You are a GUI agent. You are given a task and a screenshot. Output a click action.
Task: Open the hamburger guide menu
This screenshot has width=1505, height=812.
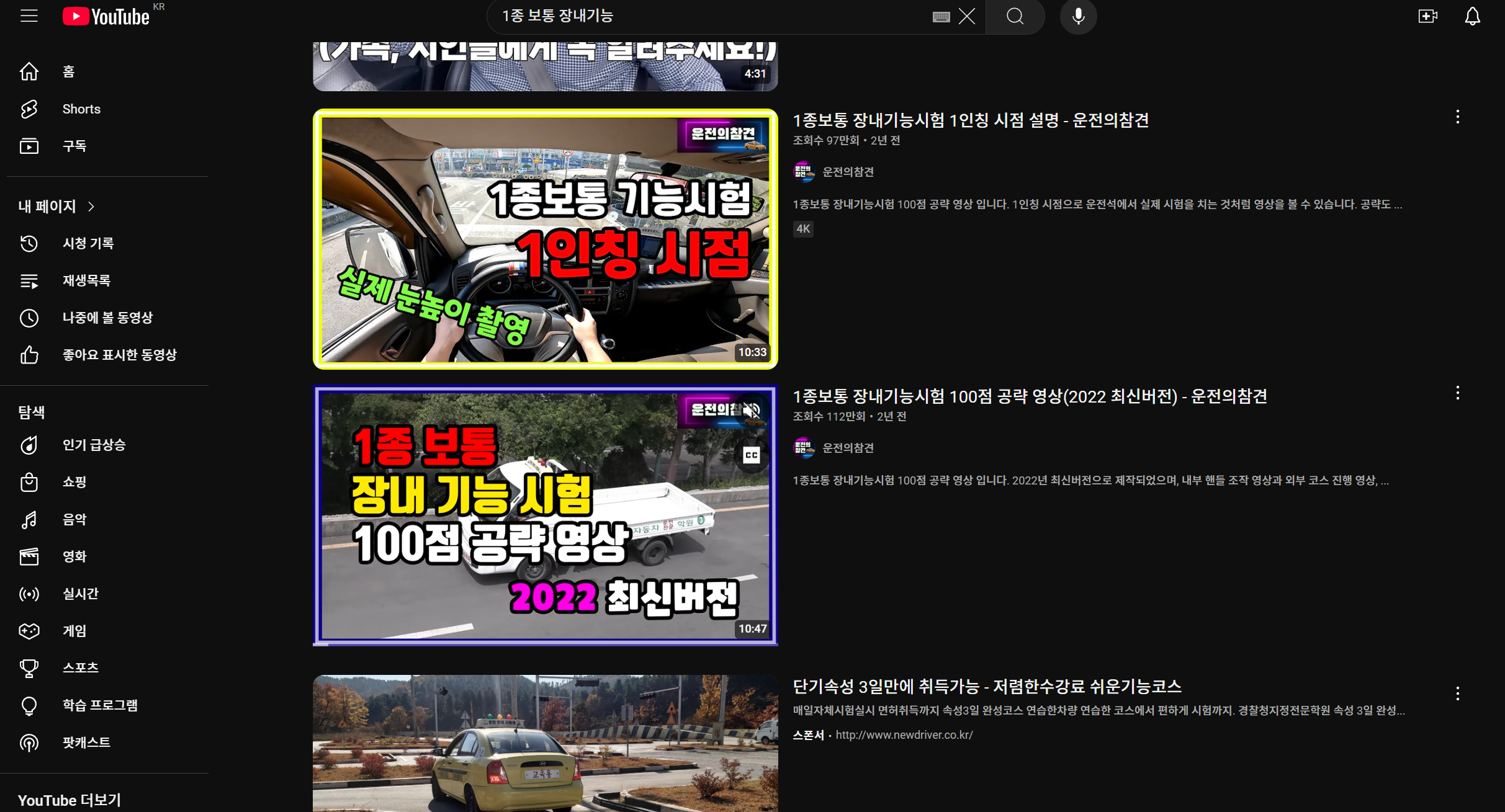coord(29,16)
